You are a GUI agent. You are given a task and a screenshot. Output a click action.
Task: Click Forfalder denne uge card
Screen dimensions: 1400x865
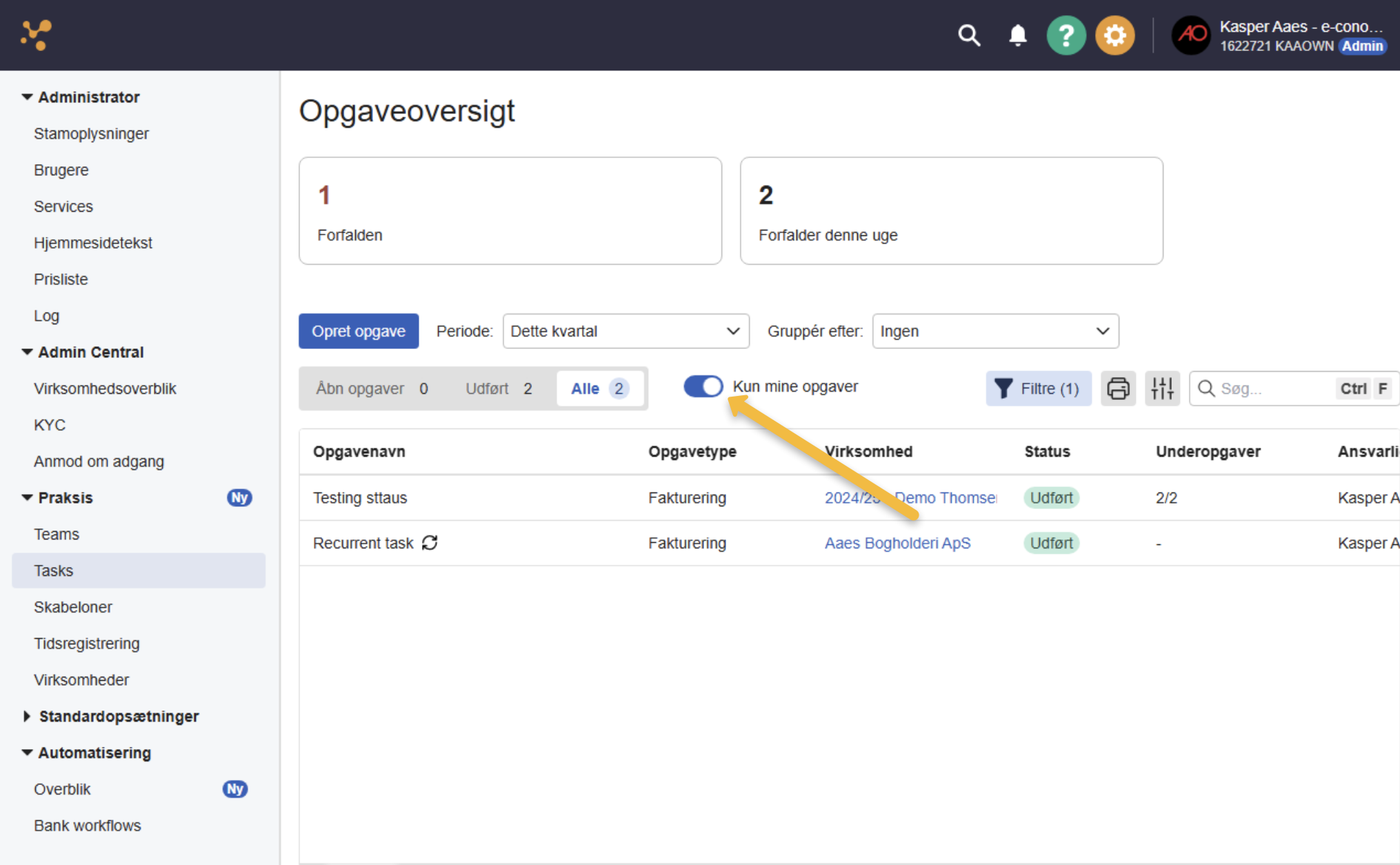click(x=952, y=210)
